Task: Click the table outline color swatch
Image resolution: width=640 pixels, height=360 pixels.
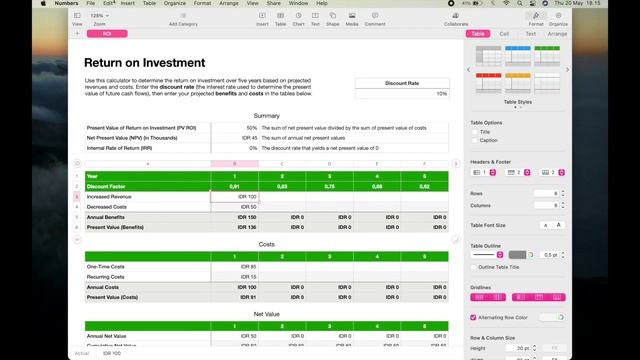Action: click(x=517, y=255)
